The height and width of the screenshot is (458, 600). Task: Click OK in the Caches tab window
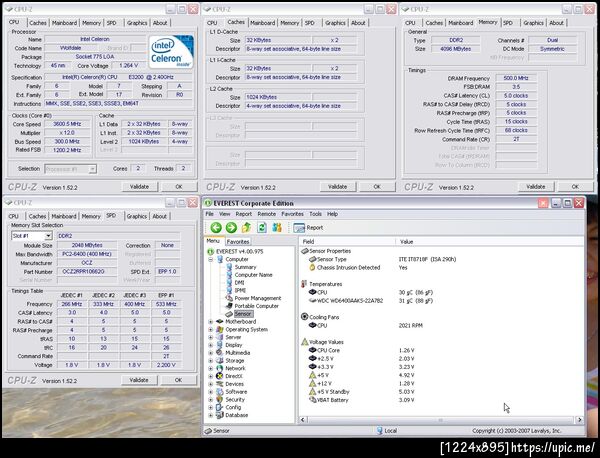pyautogui.click(x=377, y=187)
